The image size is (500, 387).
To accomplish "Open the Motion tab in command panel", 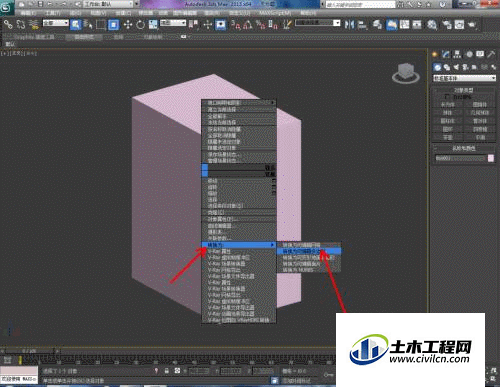I will pos(469,54).
